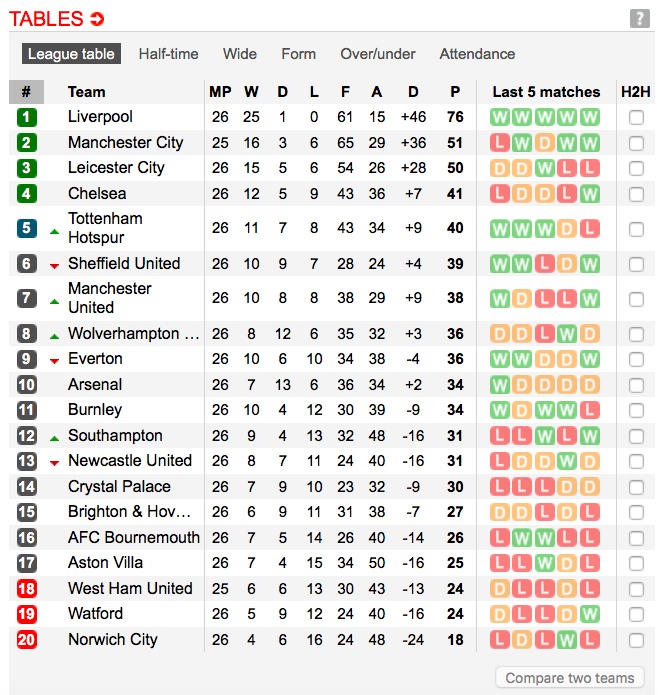Open the question mark help icon
Screen dimensions: 658x695
click(639, 19)
